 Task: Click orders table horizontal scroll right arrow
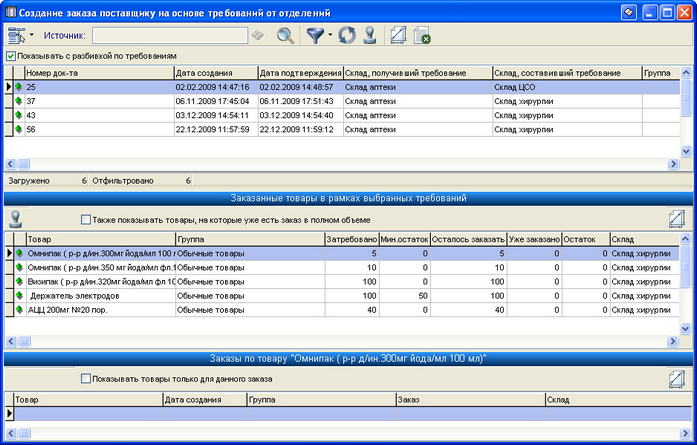tap(685, 433)
